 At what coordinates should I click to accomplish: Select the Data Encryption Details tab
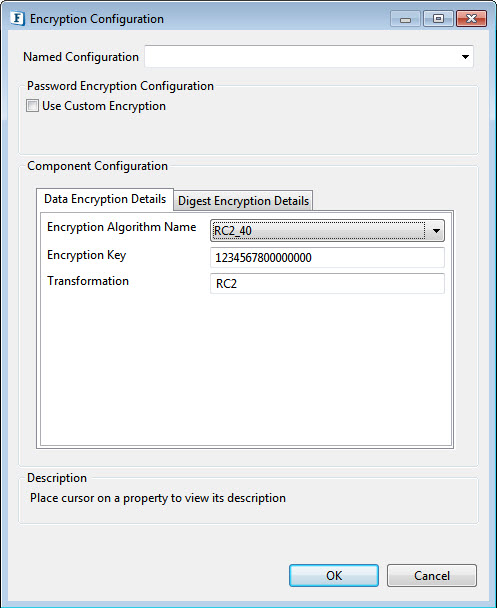click(x=105, y=199)
